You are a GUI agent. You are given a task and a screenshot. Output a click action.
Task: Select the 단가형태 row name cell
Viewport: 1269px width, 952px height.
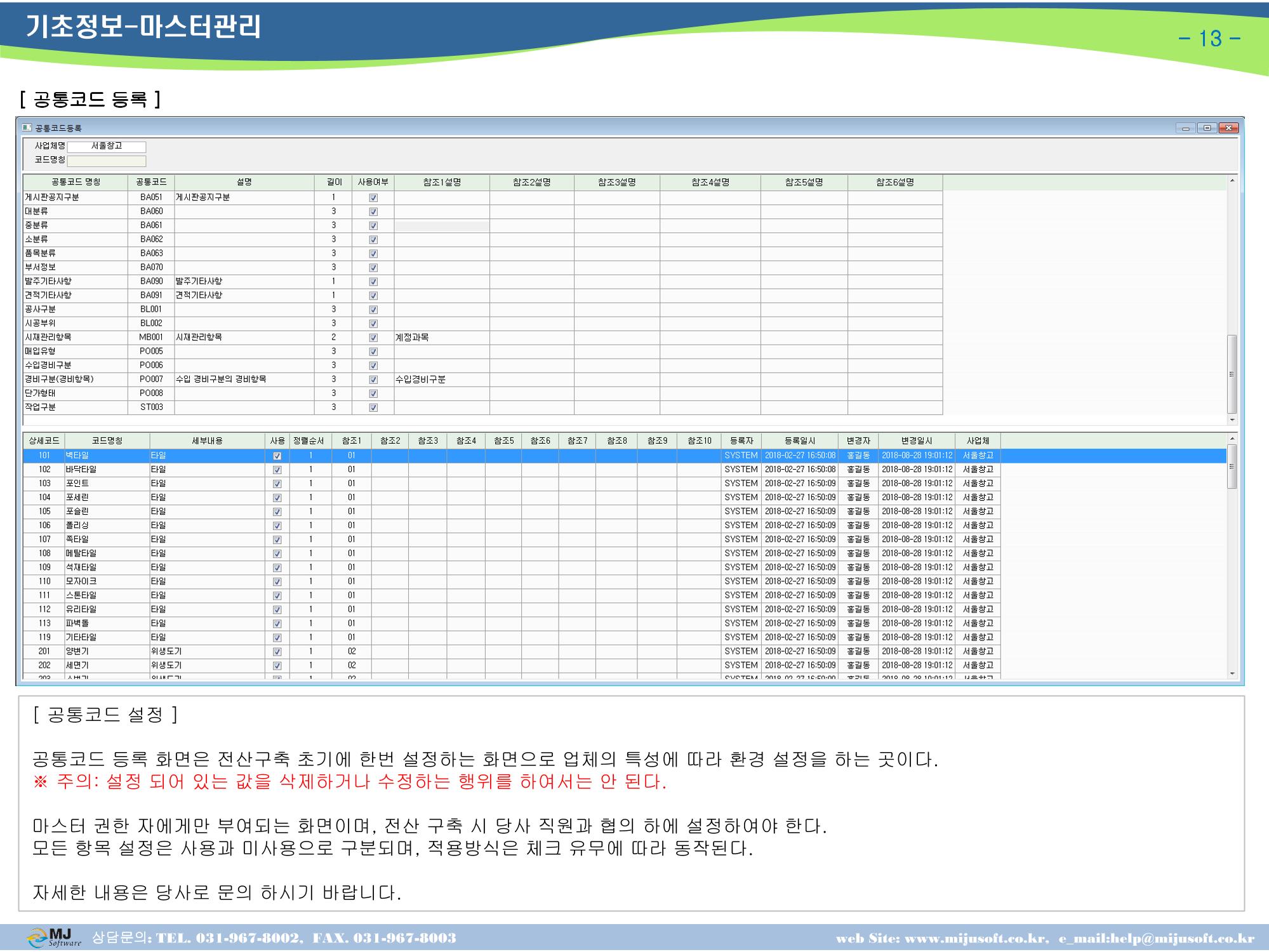[x=76, y=393]
